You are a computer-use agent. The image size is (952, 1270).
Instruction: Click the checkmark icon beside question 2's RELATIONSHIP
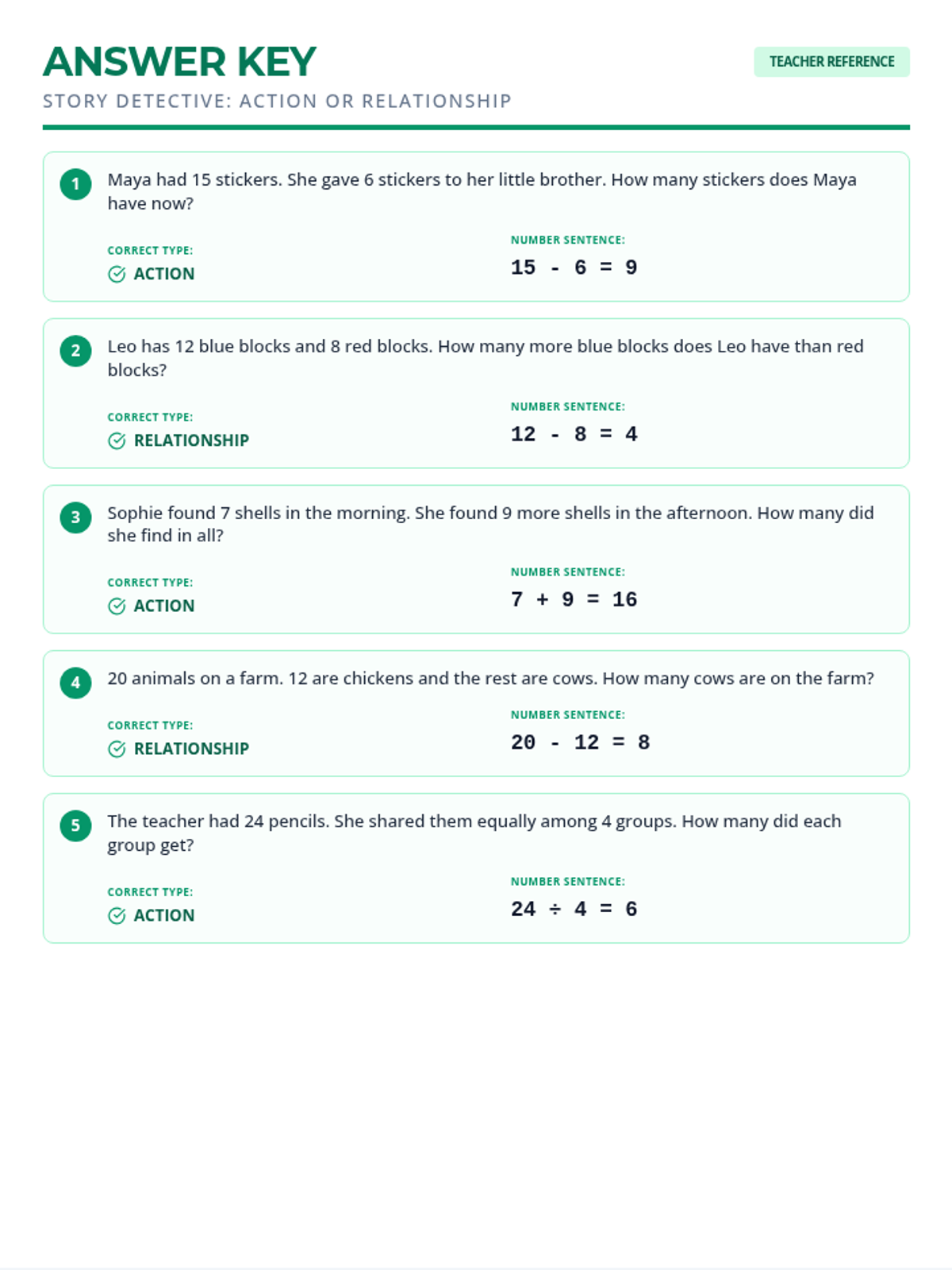(x=117, y=441)
